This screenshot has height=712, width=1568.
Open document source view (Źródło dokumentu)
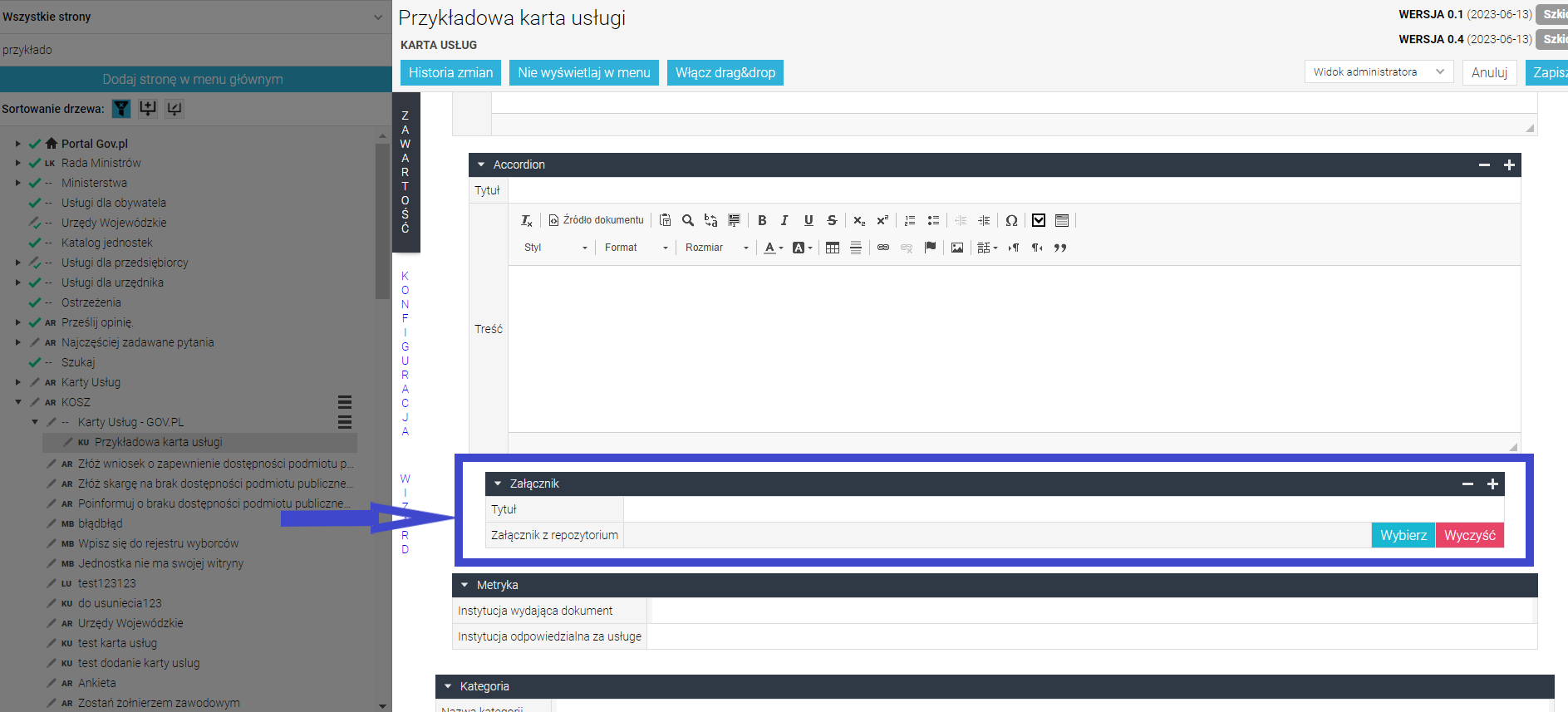coord(596,220)
